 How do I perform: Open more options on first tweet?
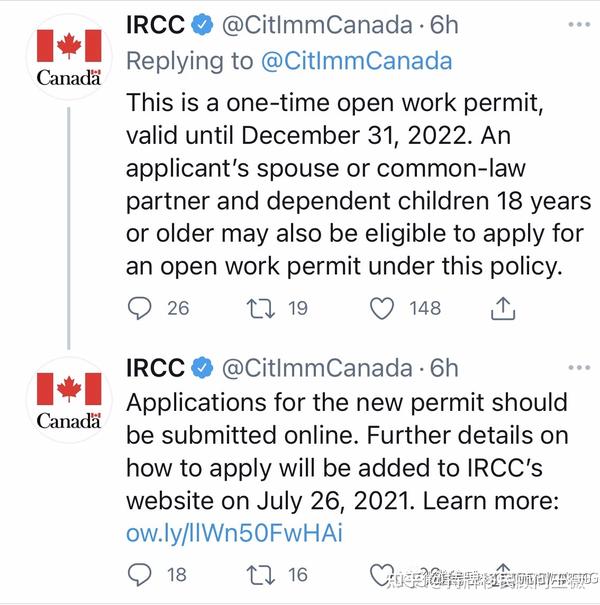580,24
